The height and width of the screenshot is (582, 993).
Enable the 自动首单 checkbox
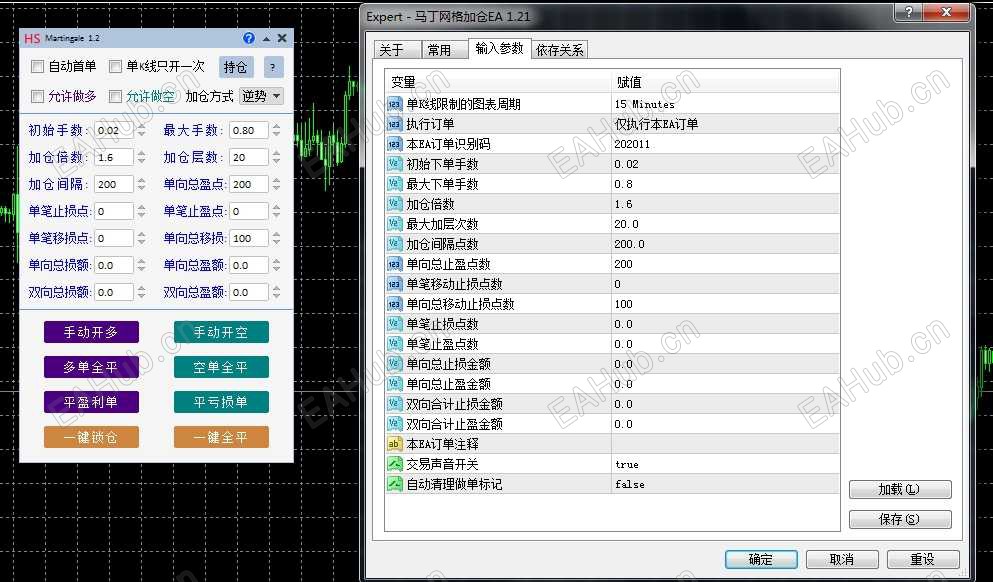(37, 66)
